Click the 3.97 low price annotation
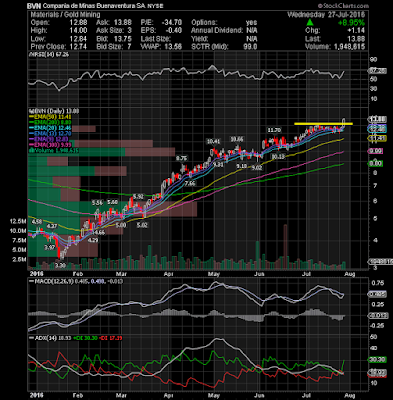Image resolution: width=393 pixels, height=400 pixels. (x=50, y=247)
